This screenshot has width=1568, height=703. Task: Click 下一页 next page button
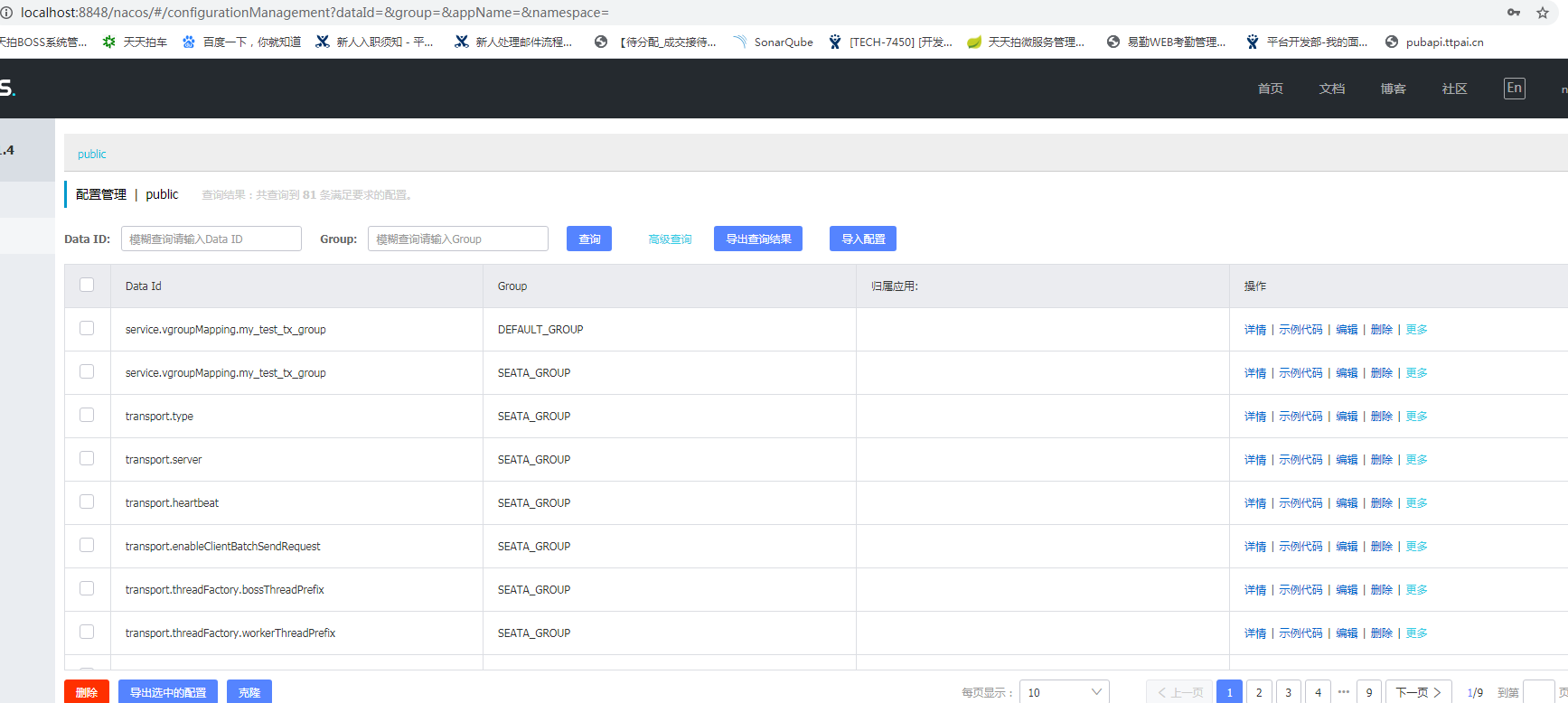pyautogui.click(x=1419, y=692)
